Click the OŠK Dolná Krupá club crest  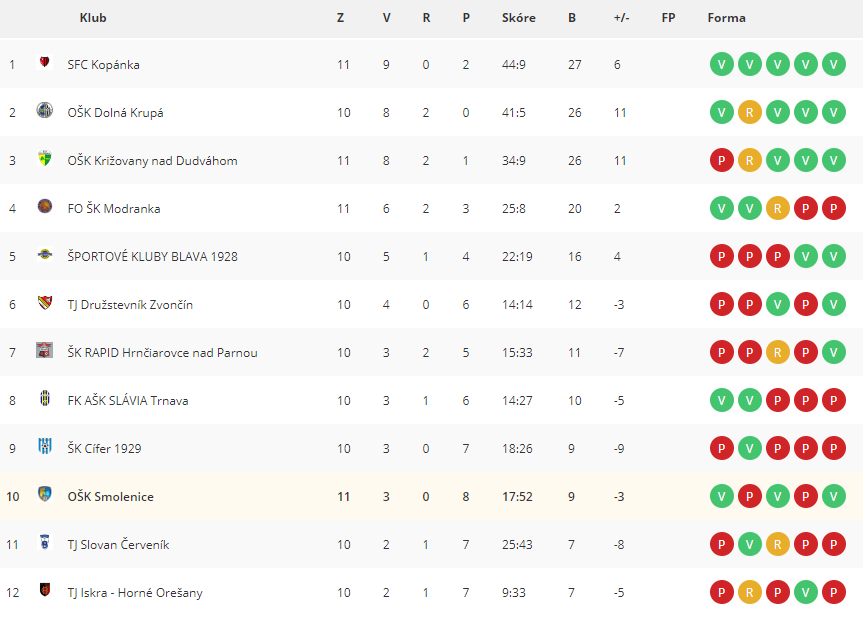click(x=45, y=110)
